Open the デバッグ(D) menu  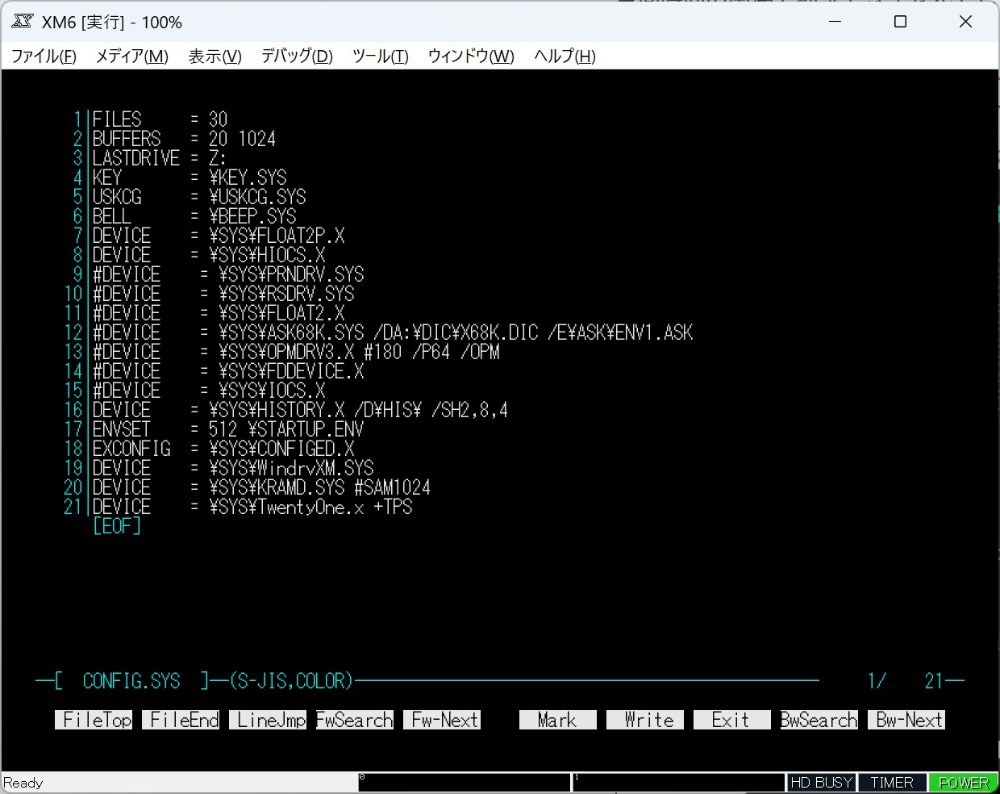[x=297, y=56]
